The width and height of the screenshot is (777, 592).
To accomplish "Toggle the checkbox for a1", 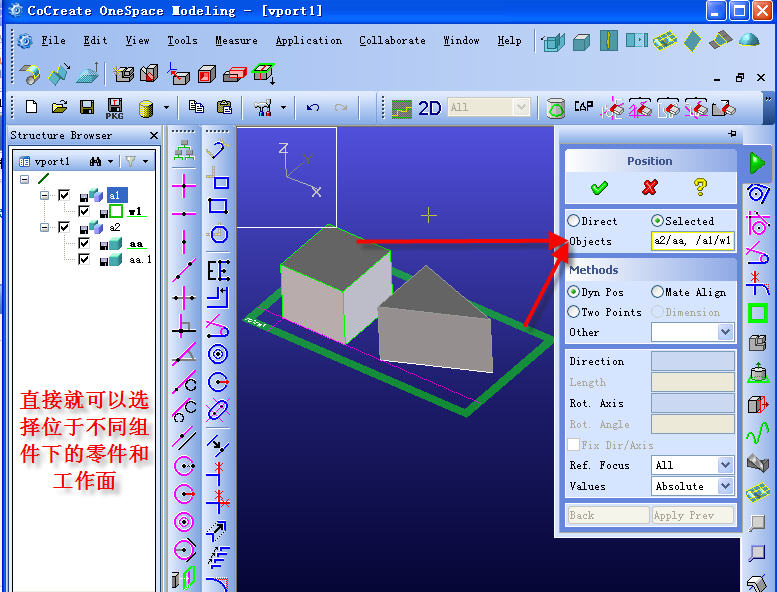I will point(64,195).
